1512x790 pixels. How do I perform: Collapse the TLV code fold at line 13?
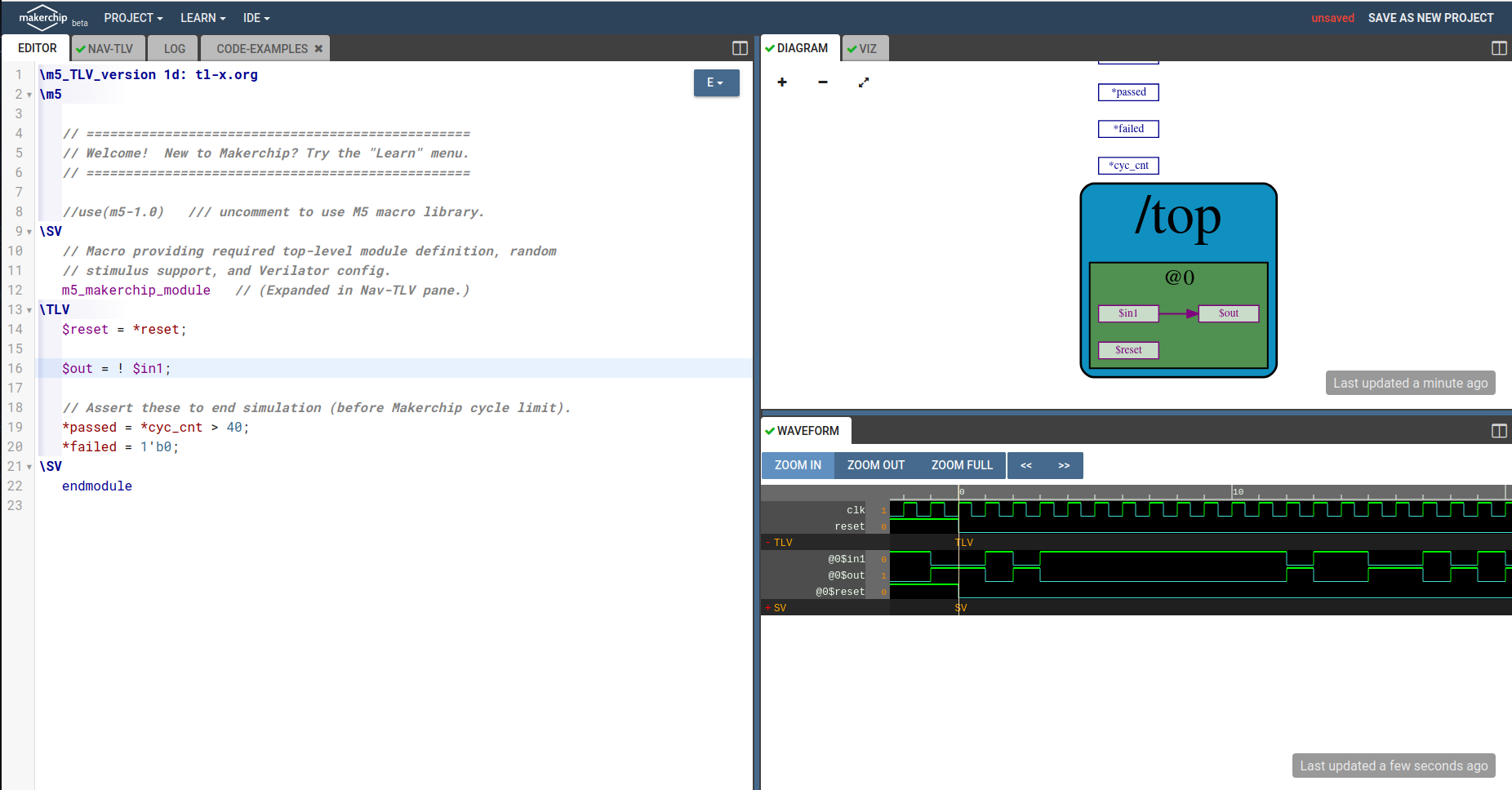28,309
